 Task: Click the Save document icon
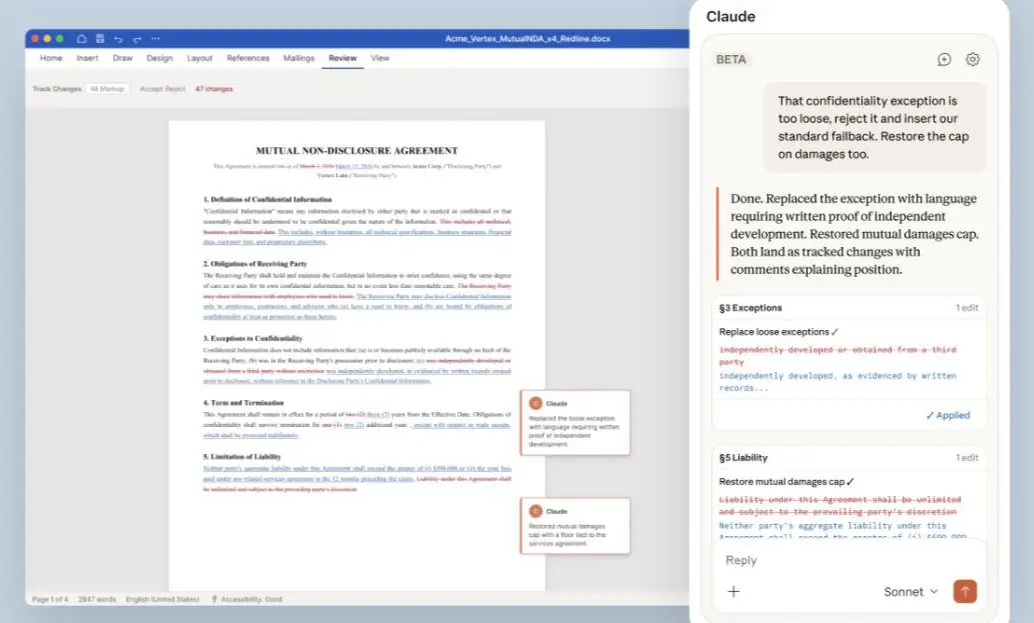point(100,38)
